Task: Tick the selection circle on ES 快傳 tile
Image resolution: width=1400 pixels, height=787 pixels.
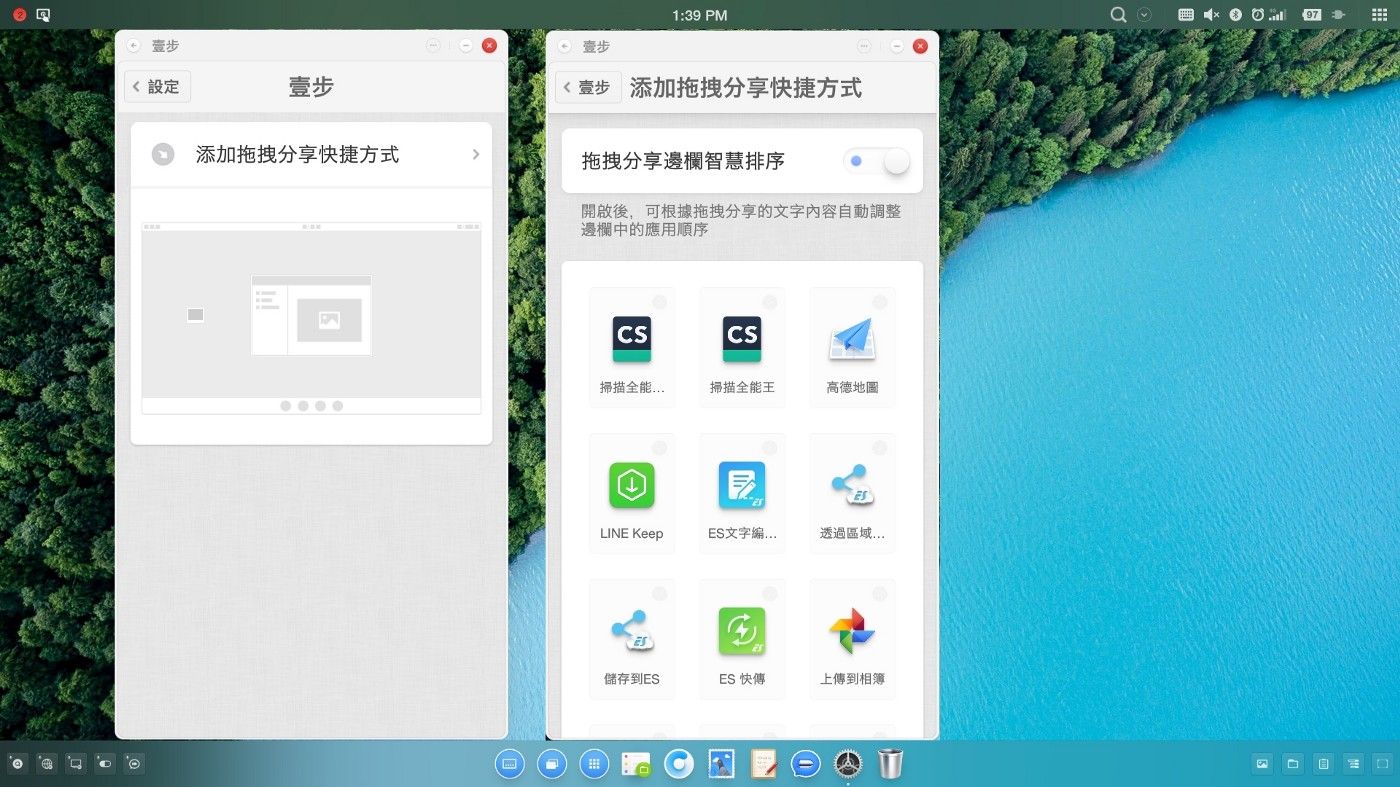Action: click(770, 594)
